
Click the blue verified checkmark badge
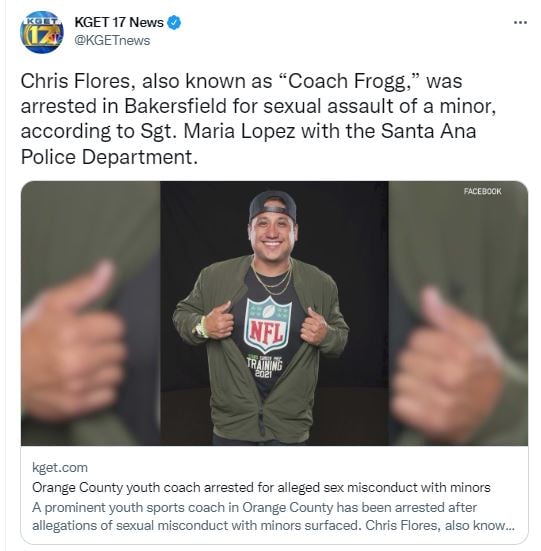(x=174, y=22)
